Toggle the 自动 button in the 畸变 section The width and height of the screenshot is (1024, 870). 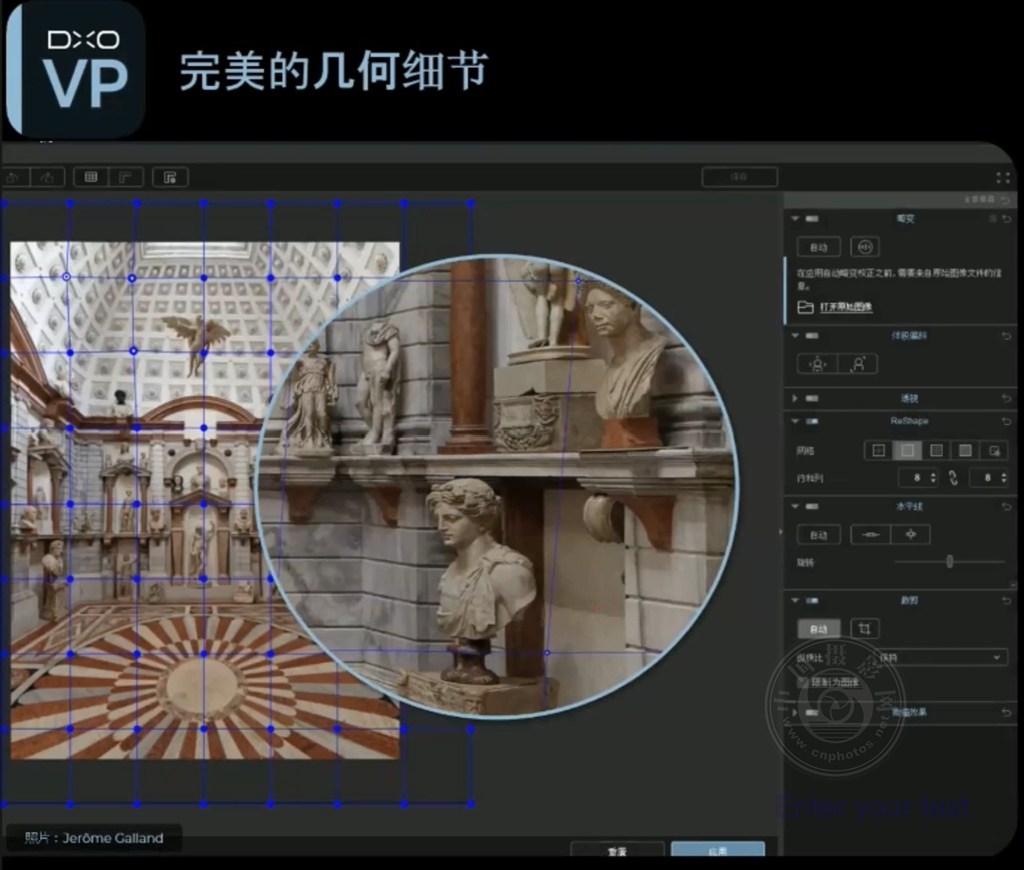(818, 246)
